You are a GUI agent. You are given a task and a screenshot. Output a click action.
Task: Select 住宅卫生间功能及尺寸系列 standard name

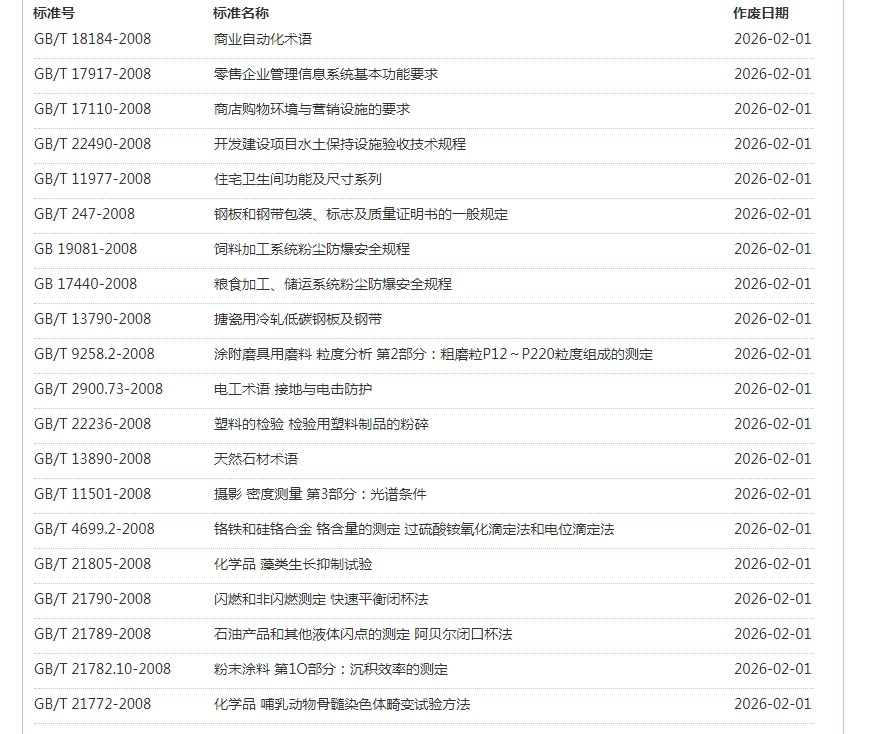point(297,179)
